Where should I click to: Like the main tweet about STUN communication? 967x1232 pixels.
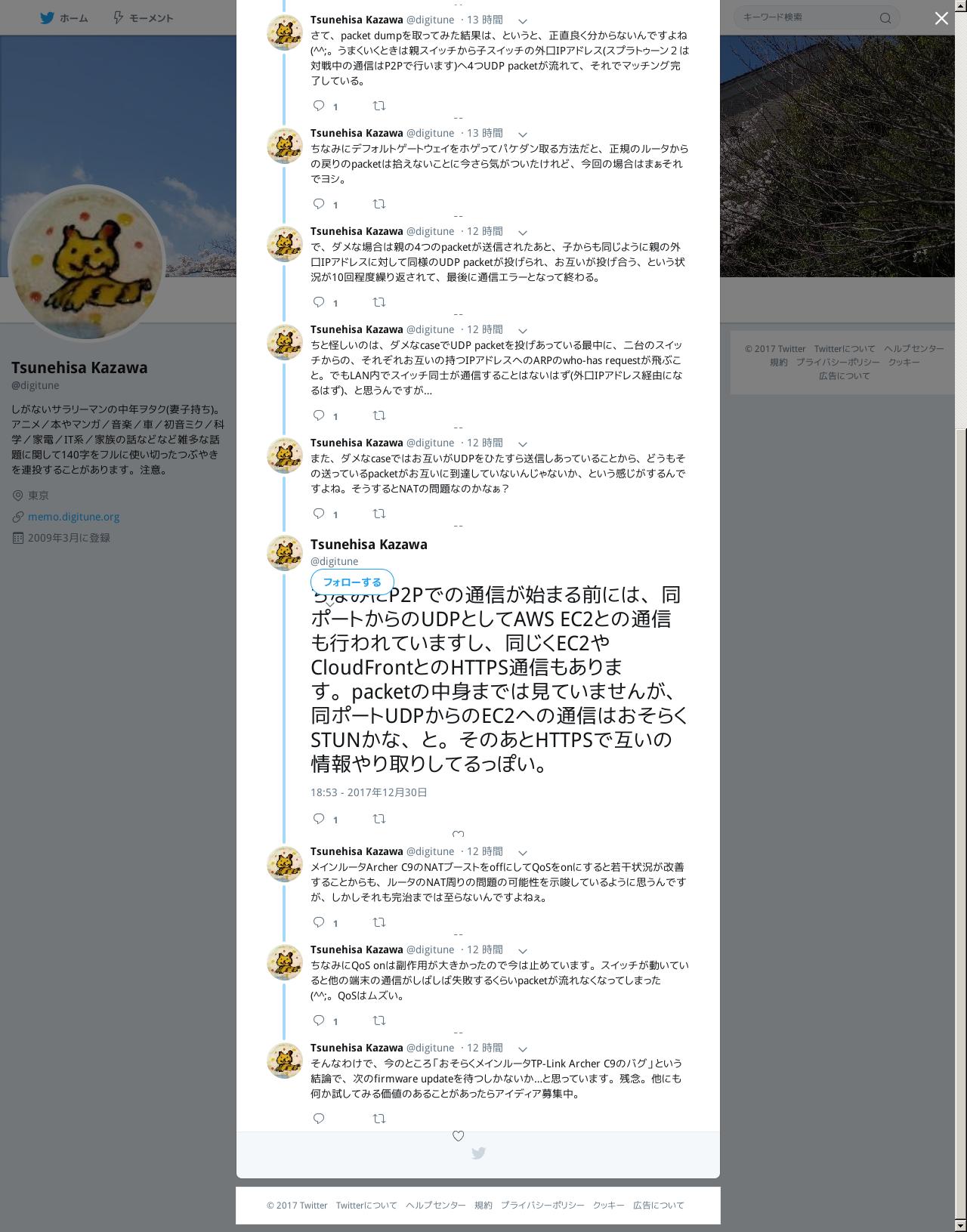click(x=458, y=835)
